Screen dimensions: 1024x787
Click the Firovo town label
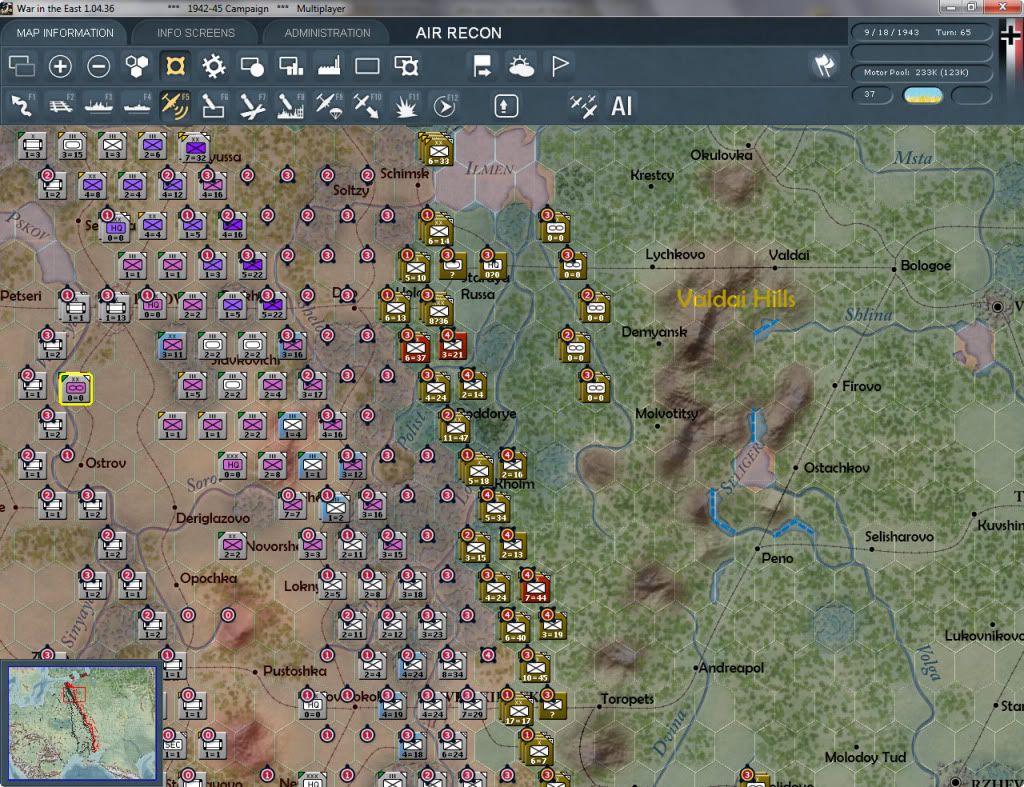[861, 386]
